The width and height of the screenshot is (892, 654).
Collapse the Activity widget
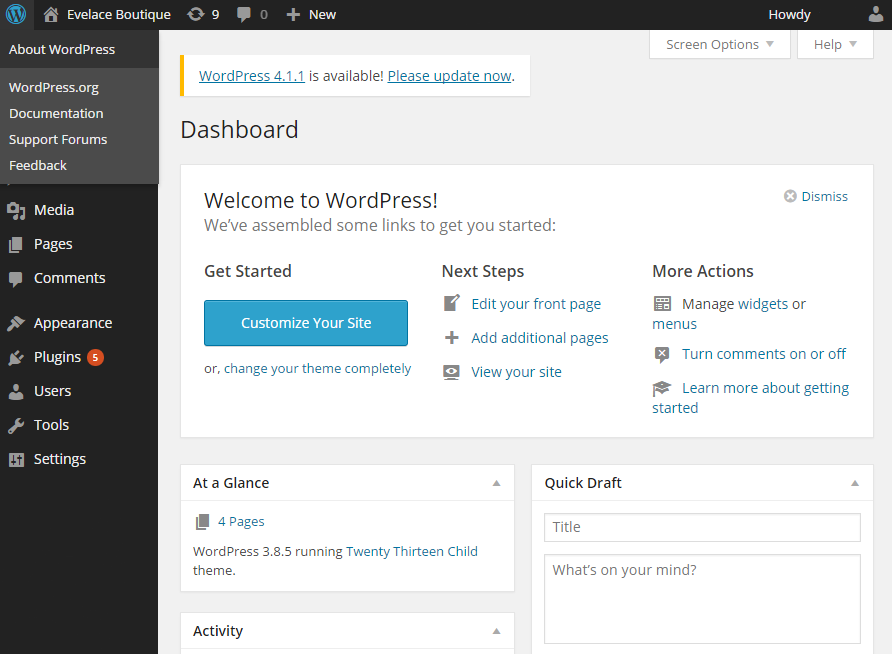point(497,631)
